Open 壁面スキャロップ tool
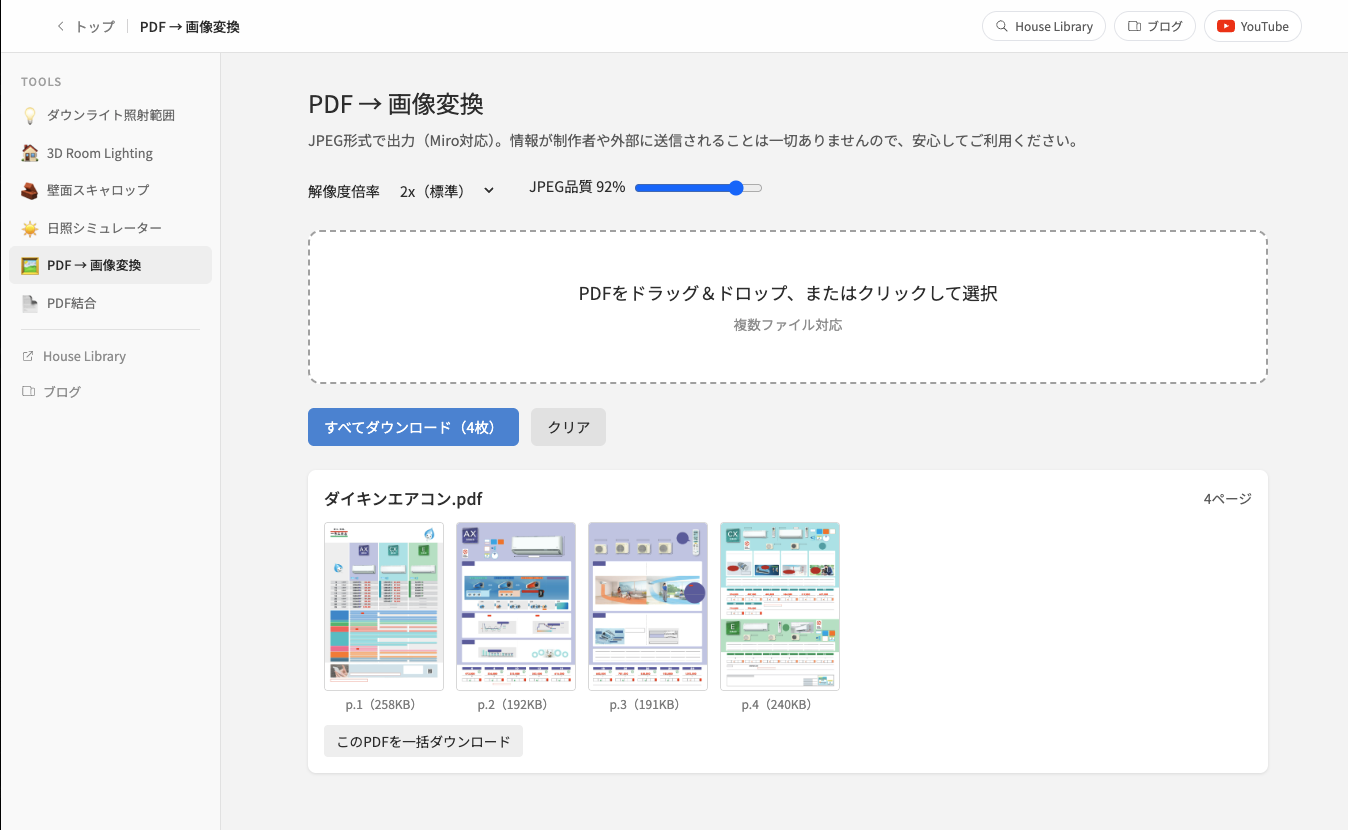1348x830 pixels. pyautogui.click(x=110, y=190)
